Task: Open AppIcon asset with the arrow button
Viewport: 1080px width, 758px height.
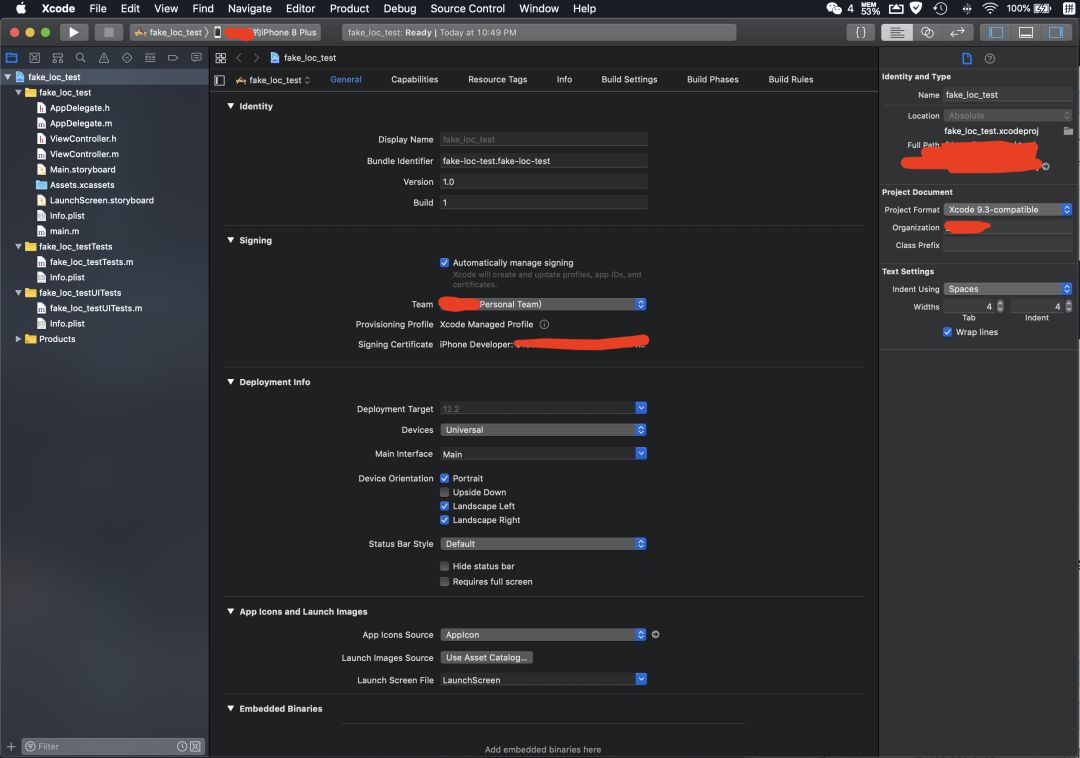Action: pos(656,635)
